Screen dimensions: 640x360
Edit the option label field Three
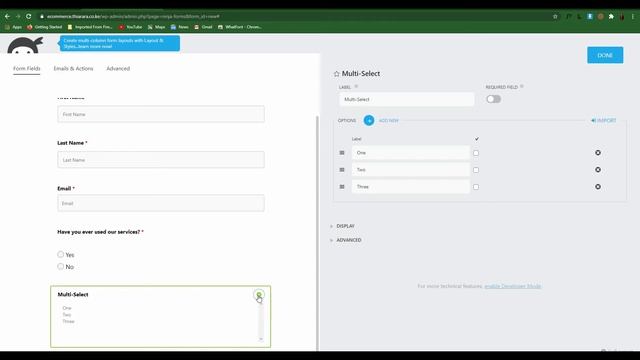[x=411, y=187]
